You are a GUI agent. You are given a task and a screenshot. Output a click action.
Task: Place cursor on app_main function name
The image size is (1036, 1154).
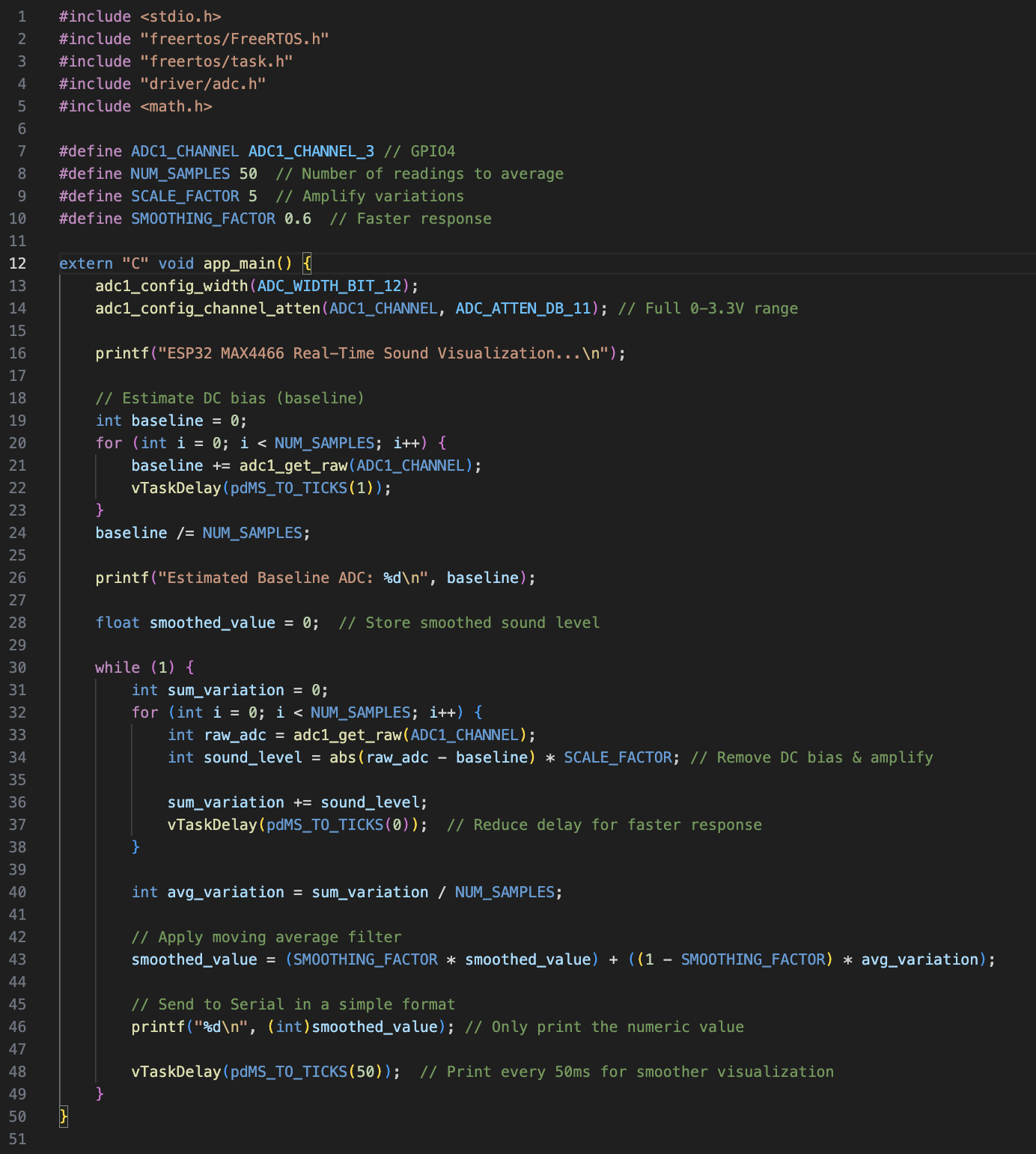pos(239,263)
